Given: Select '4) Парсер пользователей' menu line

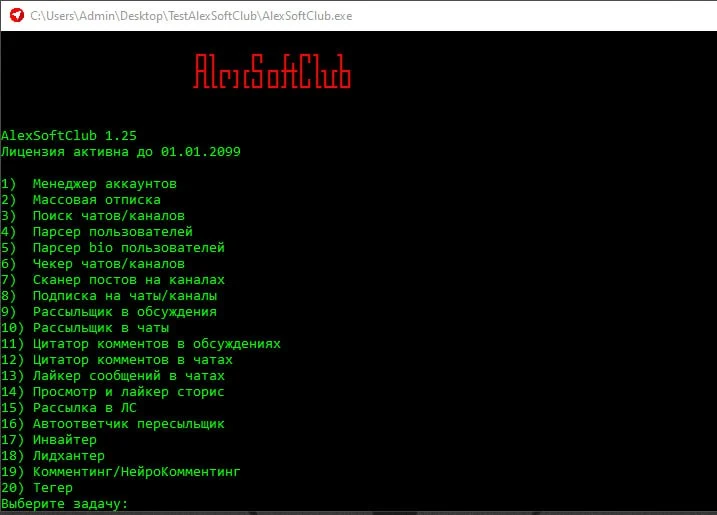Looking at the screenshot, I should coord(97,232).
